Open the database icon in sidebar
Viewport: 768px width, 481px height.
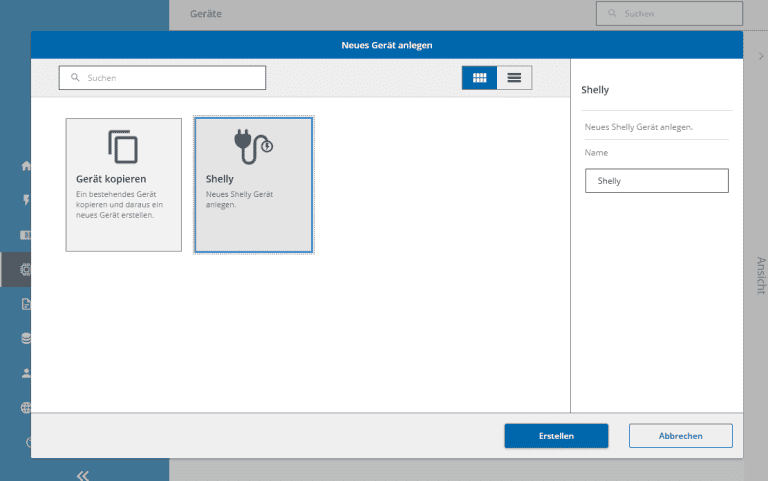pyautogui.click(x=26, y=338)
